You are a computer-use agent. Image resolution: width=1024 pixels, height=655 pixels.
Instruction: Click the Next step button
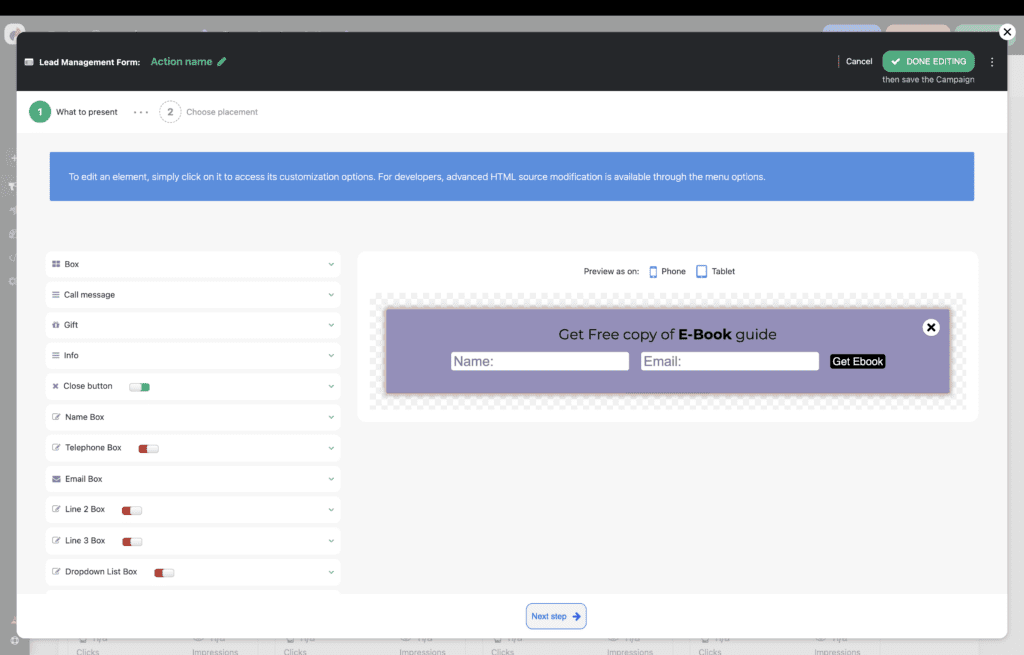coord(556,616)
